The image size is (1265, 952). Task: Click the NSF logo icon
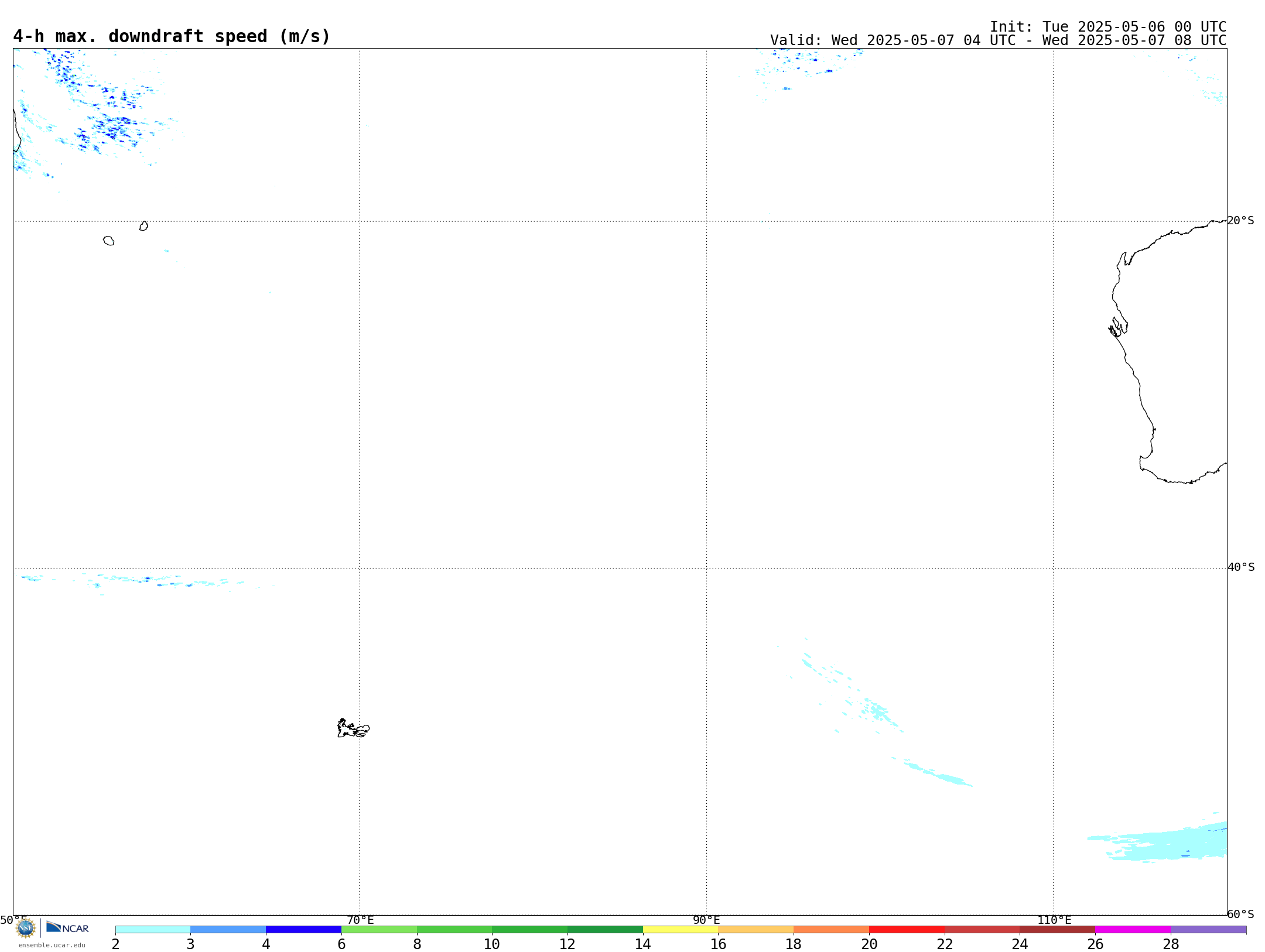tap(26, 928)
